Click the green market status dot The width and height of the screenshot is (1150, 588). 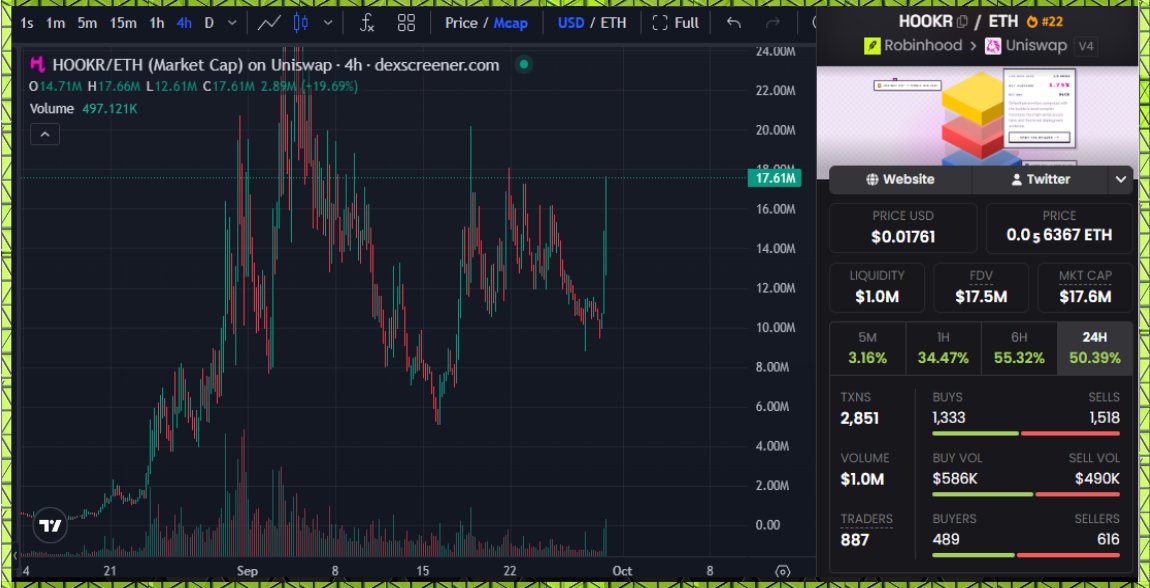524,65
